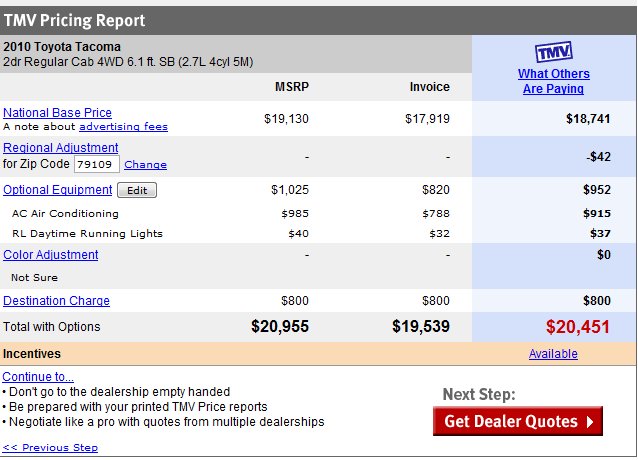Select 'Be prepared with your printed' bullet
This screenshot has height=460, width=638.
point(138,407)
